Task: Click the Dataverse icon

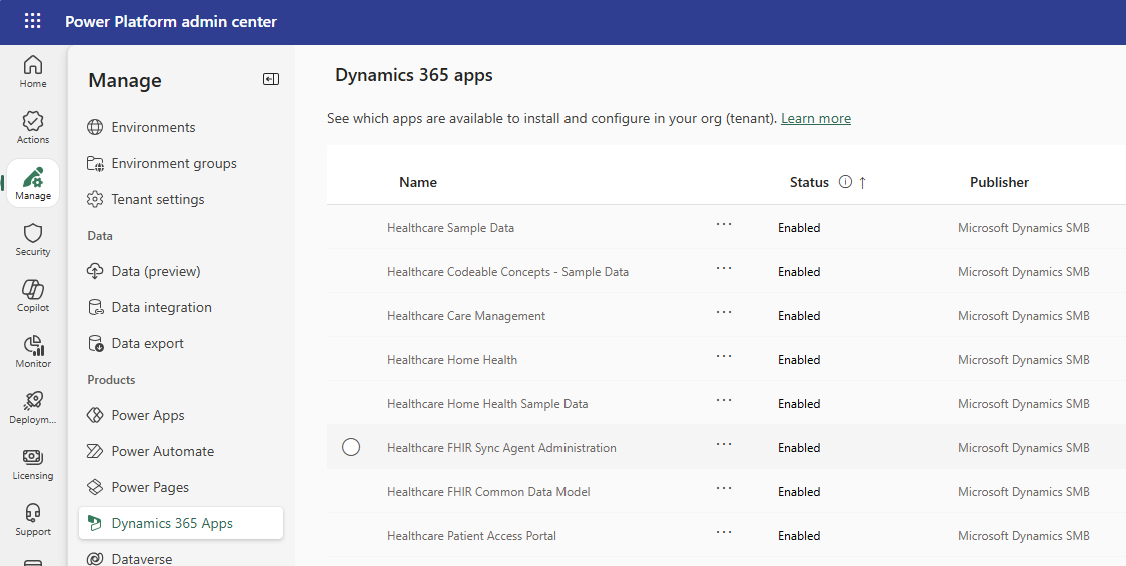Action: coord(95,558)
